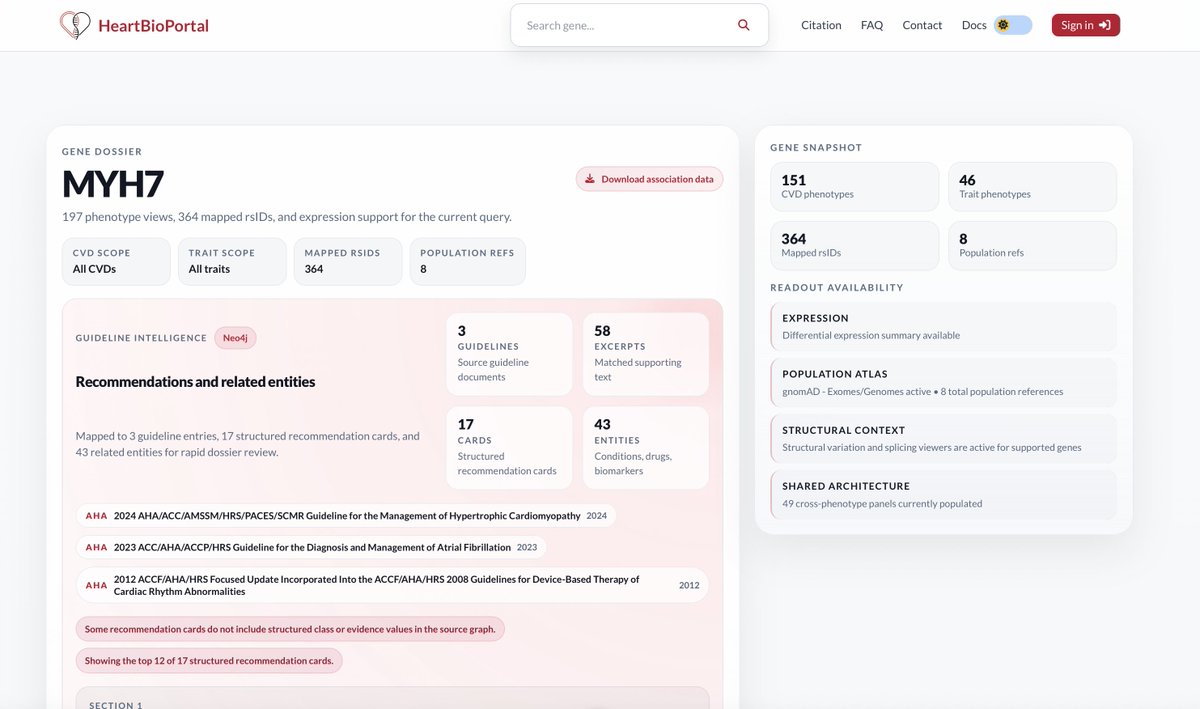Viewport: 1200px width, 709px height.
Task: Open 2024 Hypertrophic Cardiomyopathy guideline entry
Action: [346, 516]
